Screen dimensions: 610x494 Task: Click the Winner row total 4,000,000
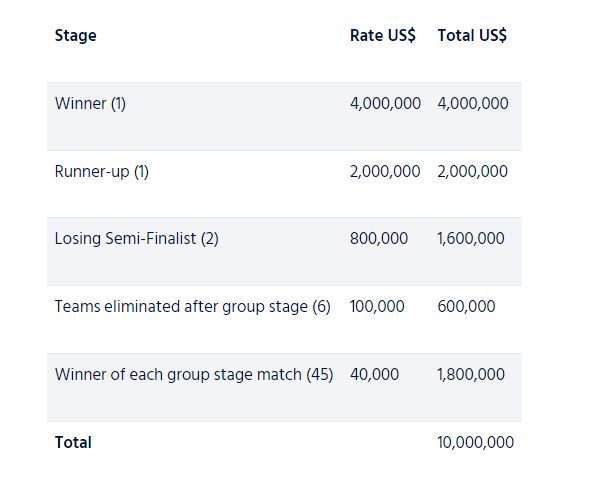click(473, 103)
